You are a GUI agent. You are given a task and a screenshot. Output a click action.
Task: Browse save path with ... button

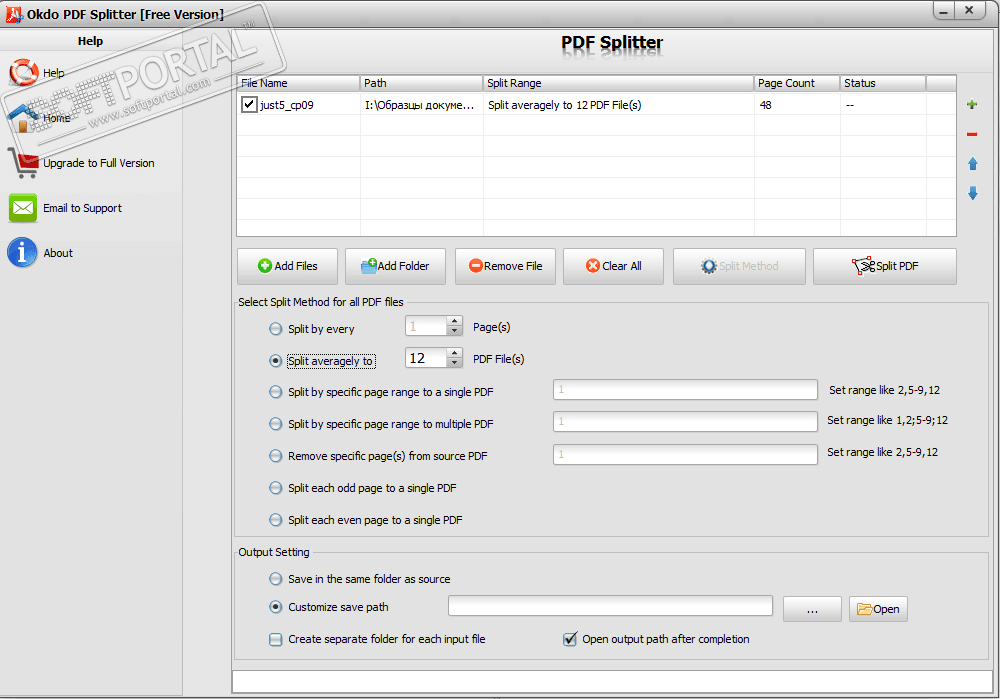[x=812, y=609]
